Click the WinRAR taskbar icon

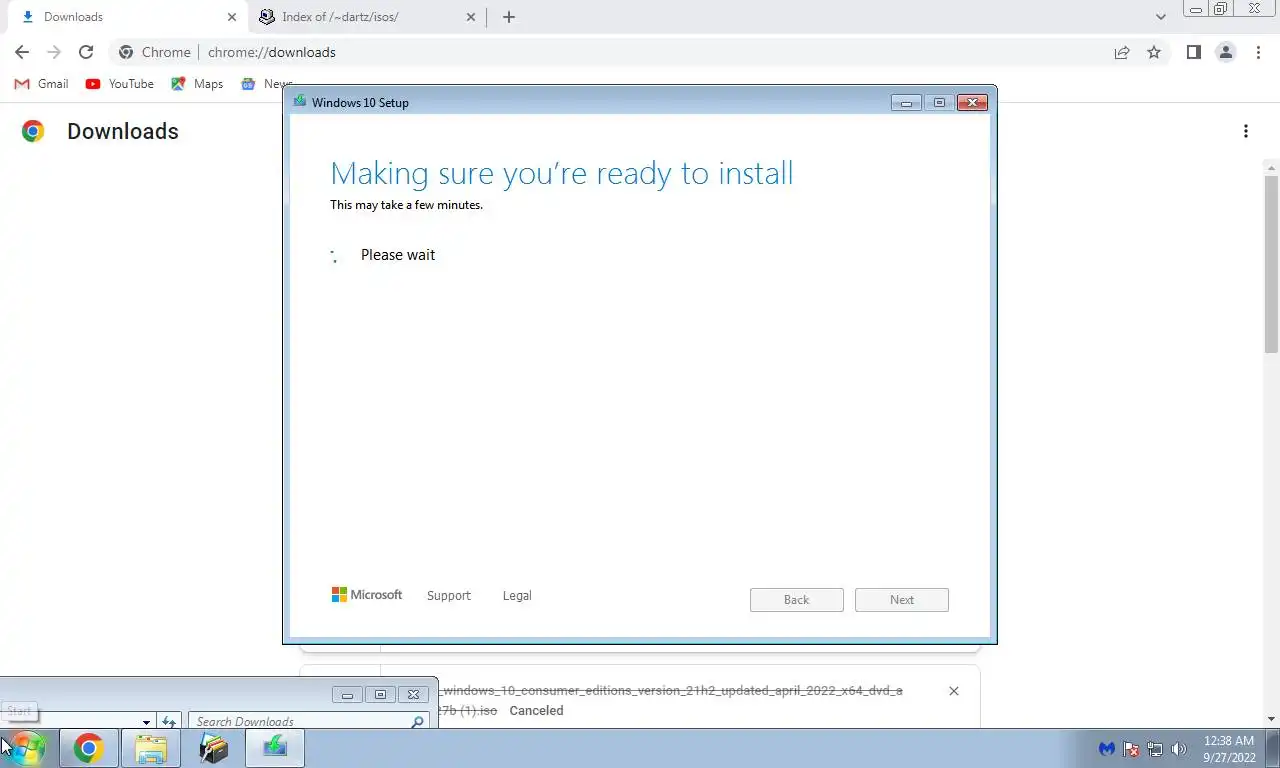(x=213, y=748)
